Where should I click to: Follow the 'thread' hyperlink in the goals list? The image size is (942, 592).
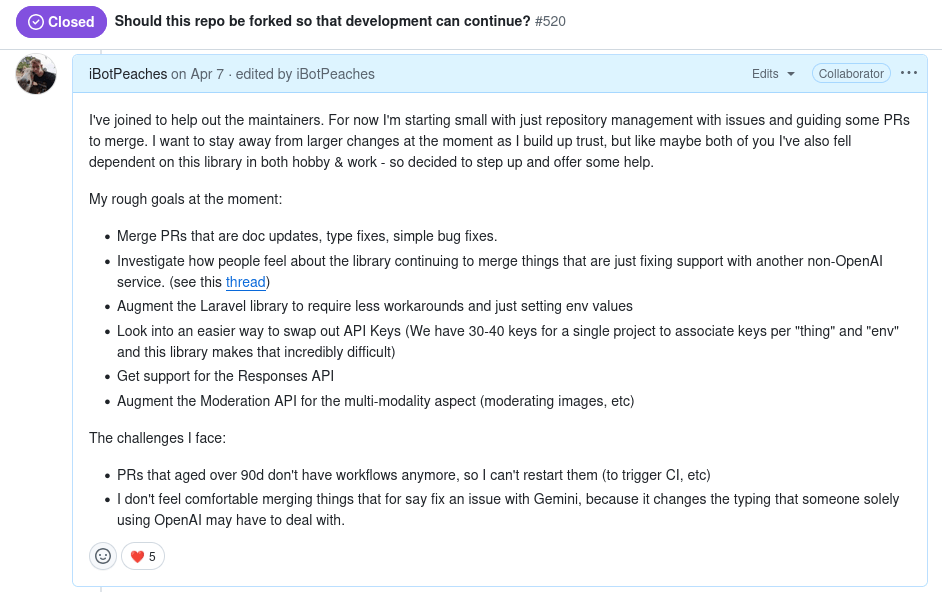coord(245,282)
